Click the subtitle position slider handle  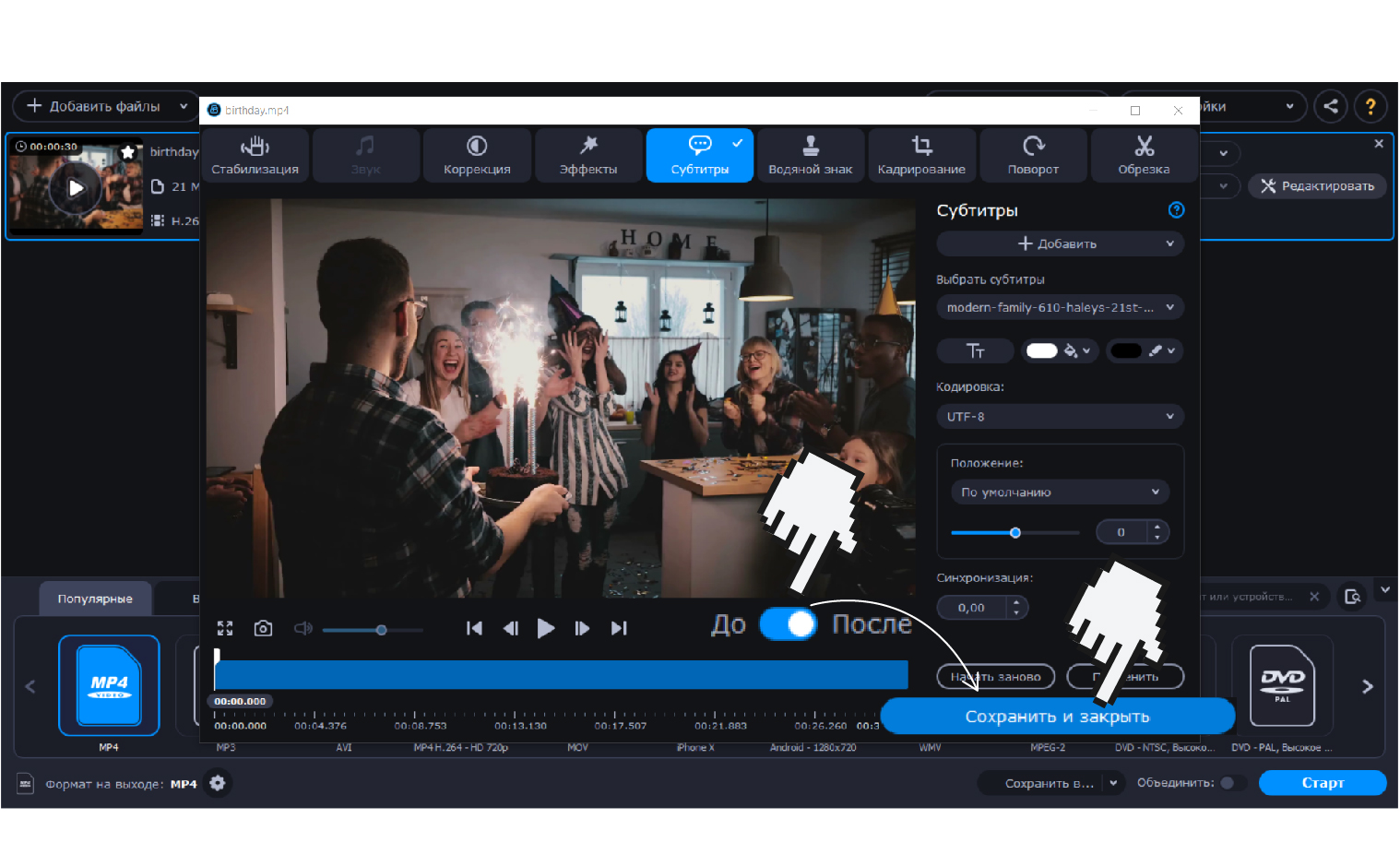[1015, 533]
